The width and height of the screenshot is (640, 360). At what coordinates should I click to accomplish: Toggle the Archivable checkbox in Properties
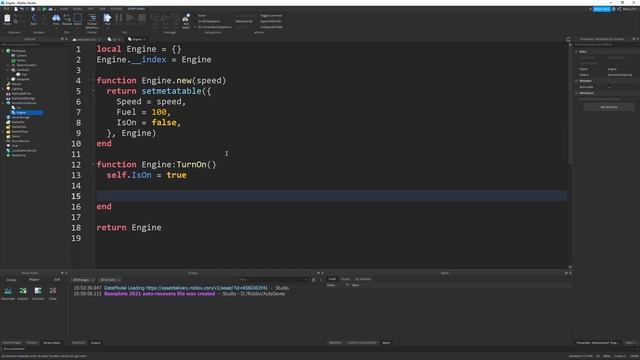pyautogui.click(x=610, y=87)
